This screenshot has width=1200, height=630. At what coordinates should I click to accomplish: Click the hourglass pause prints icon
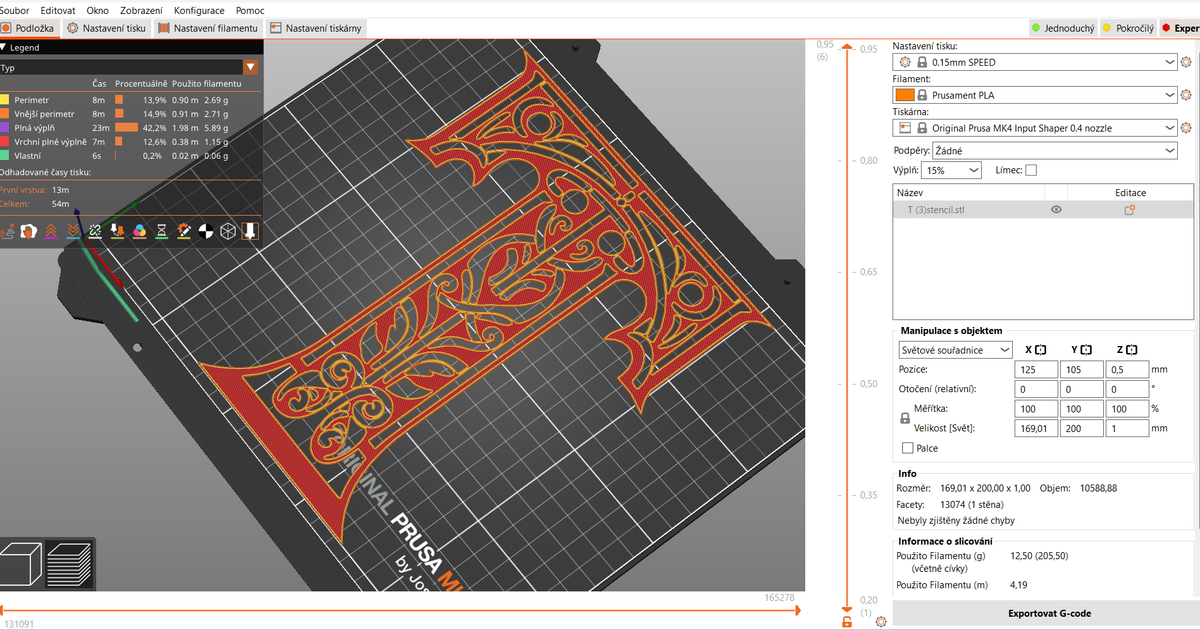click(161, 231)
